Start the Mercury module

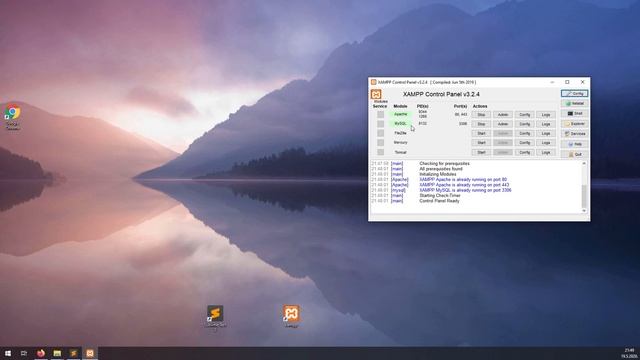coord(481,143)
